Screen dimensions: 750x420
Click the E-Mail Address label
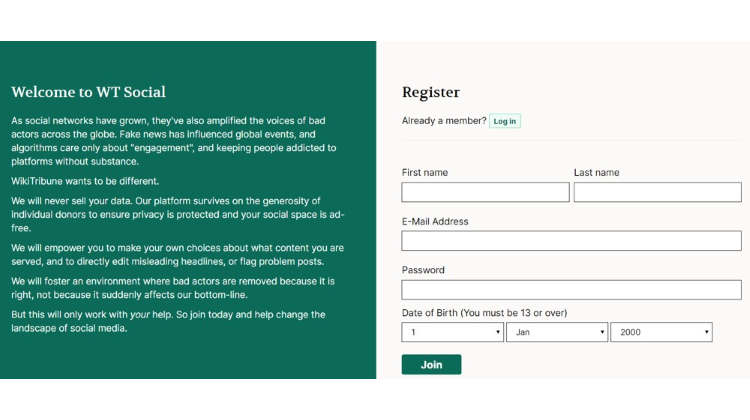click(435, 221)
